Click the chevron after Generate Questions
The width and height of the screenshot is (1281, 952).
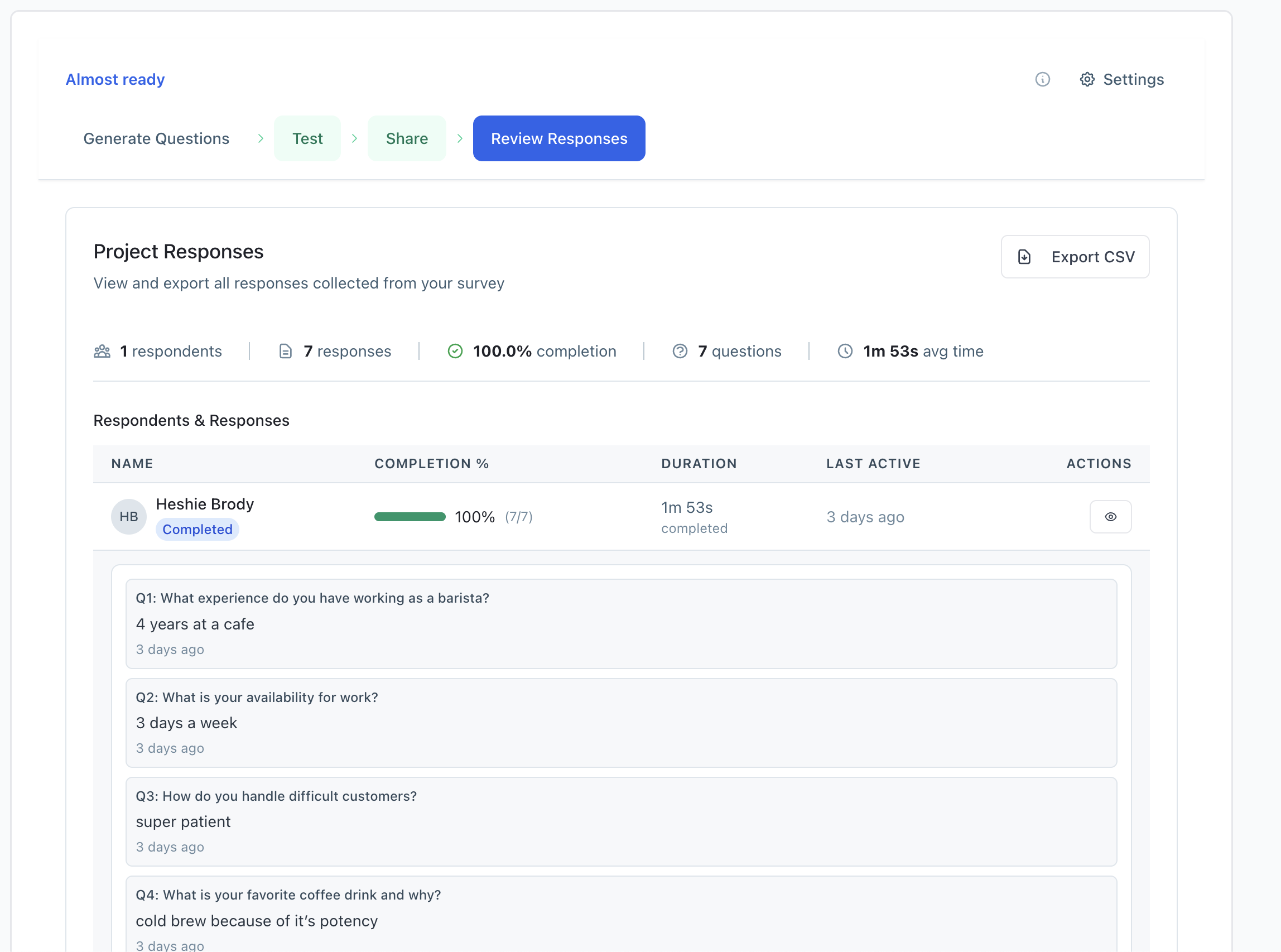pos(261,138)
